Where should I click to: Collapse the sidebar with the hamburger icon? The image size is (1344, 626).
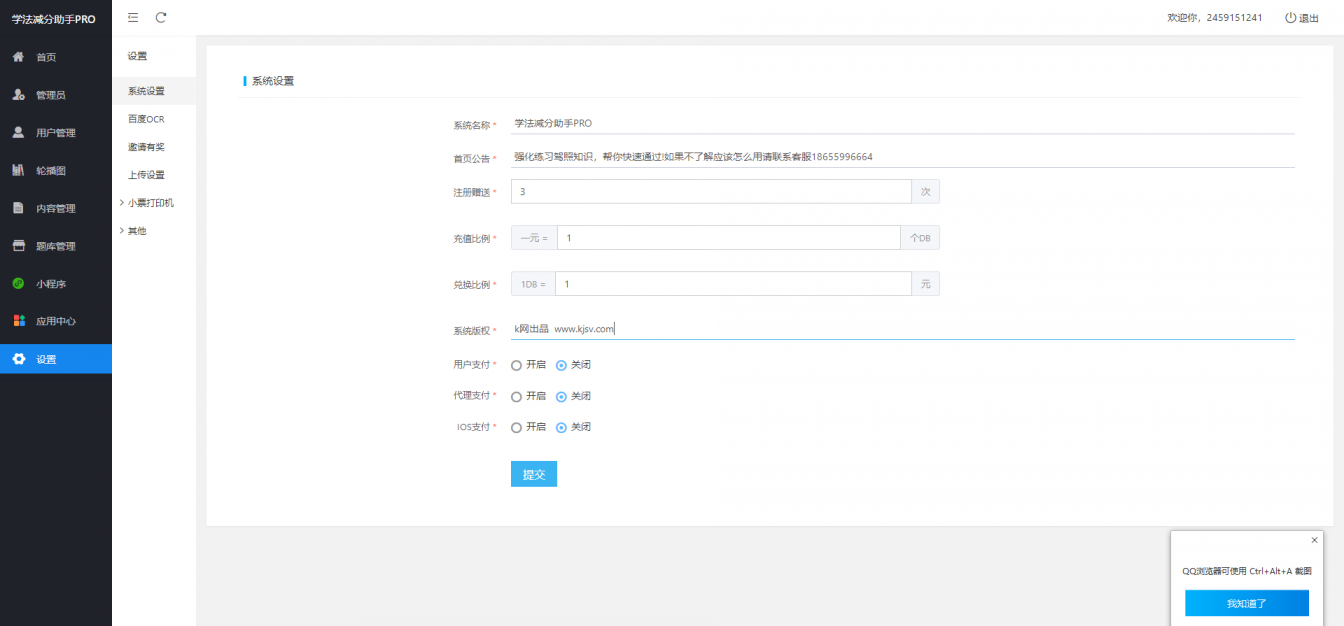[132, 17]
